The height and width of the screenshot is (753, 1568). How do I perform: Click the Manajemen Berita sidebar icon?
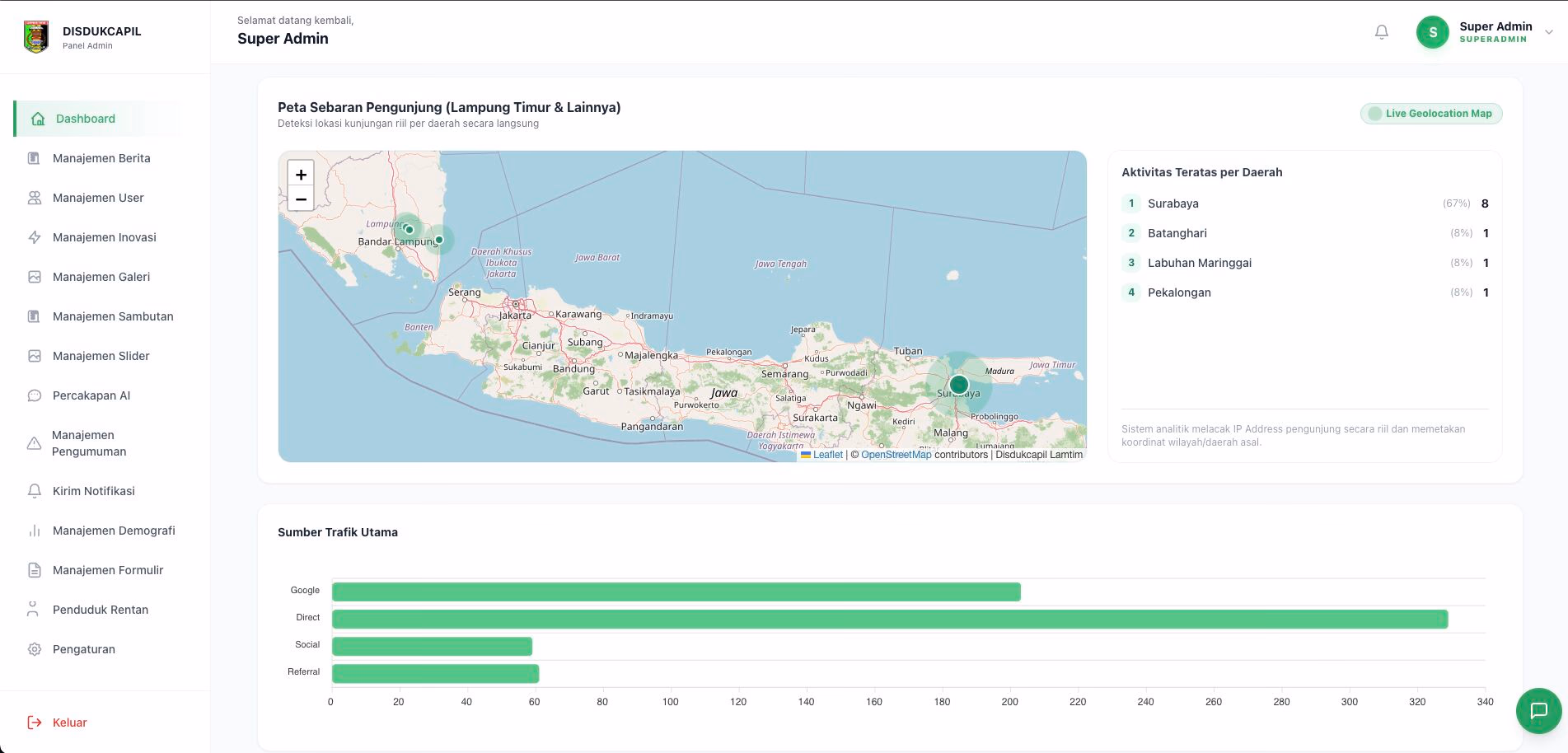click(34, 158)
